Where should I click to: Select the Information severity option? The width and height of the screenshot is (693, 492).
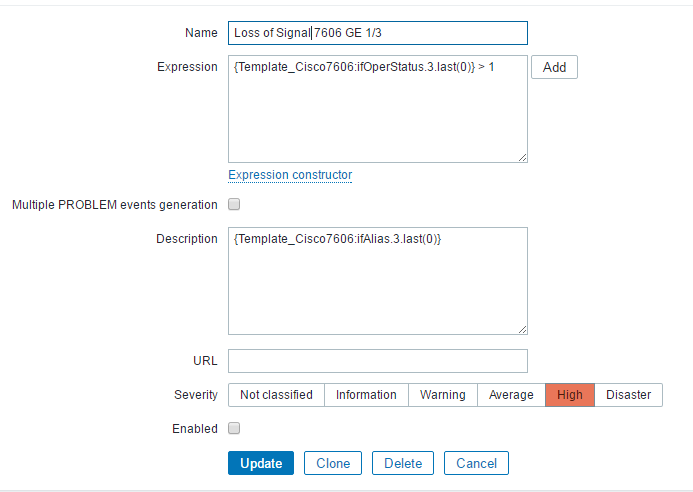click(366, 395)
